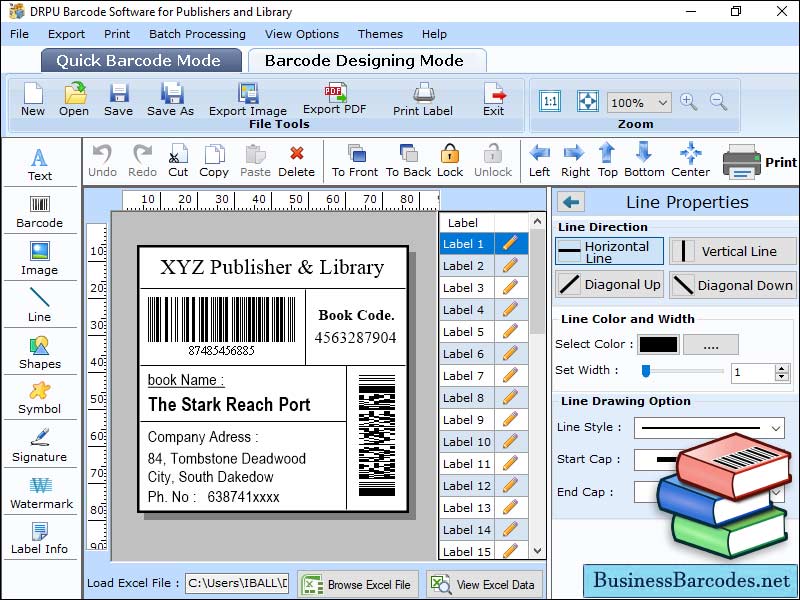Viewport: 800px width, 600px height.
Task: Switch to the Barcode Designing Mode tab
Action: [364, 60]
